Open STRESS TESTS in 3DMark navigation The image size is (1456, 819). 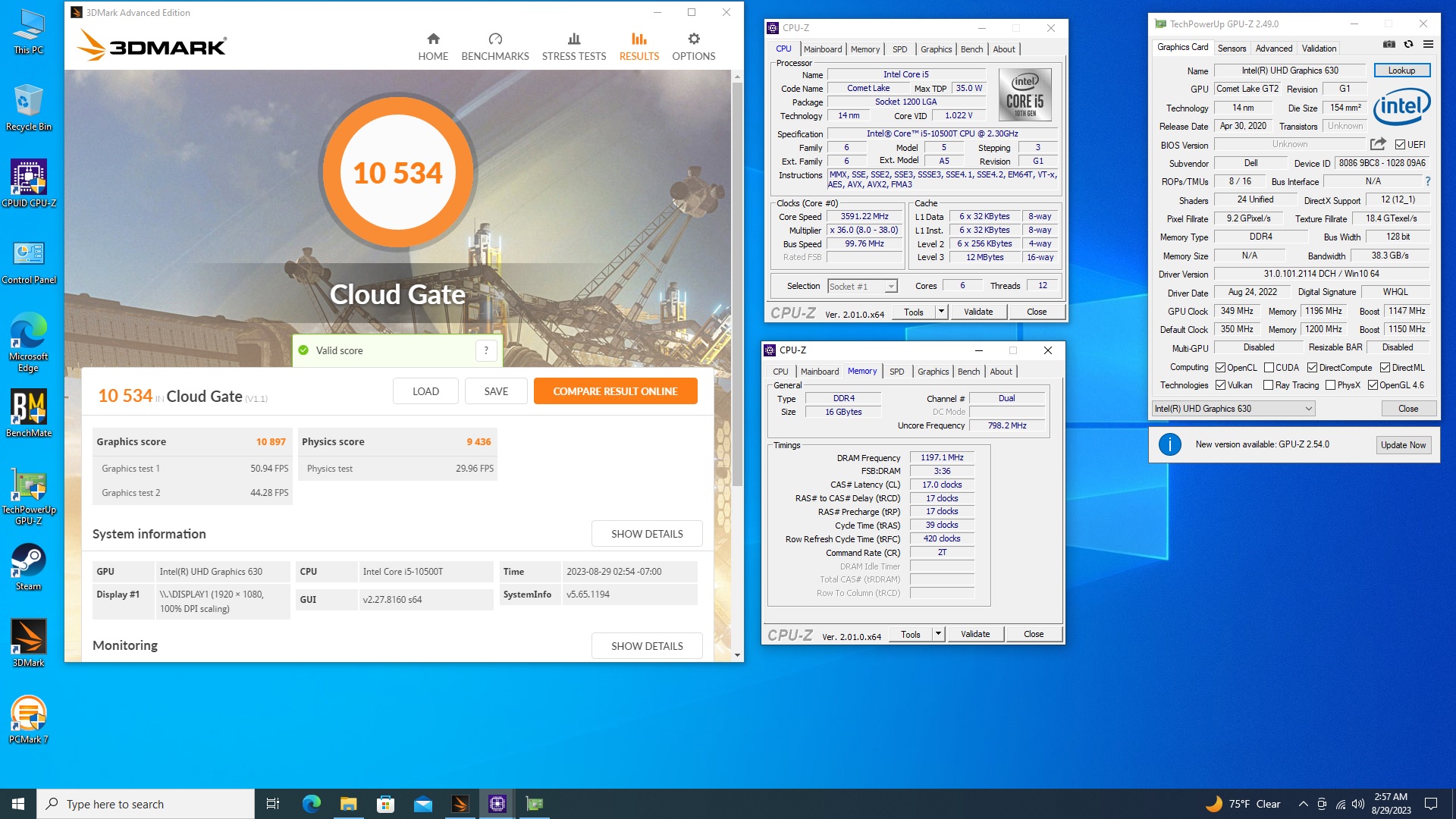pos(574,46)
